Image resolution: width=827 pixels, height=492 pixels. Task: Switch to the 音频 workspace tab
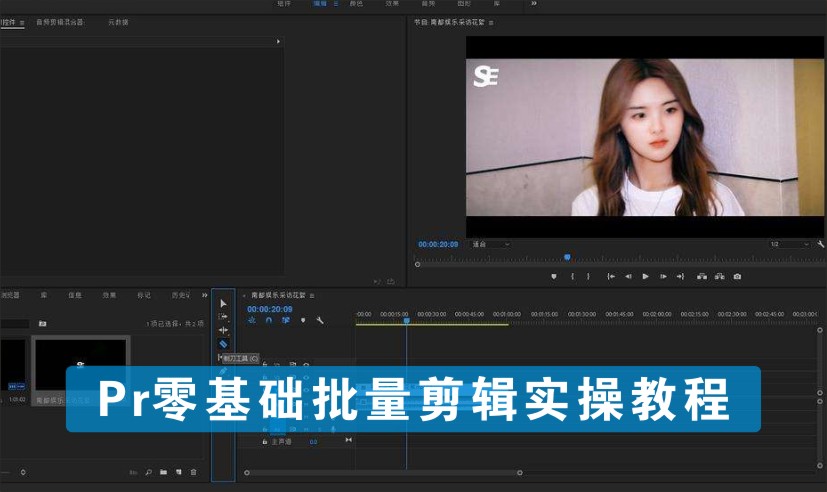pyautogui.click(x=428, y=4)
